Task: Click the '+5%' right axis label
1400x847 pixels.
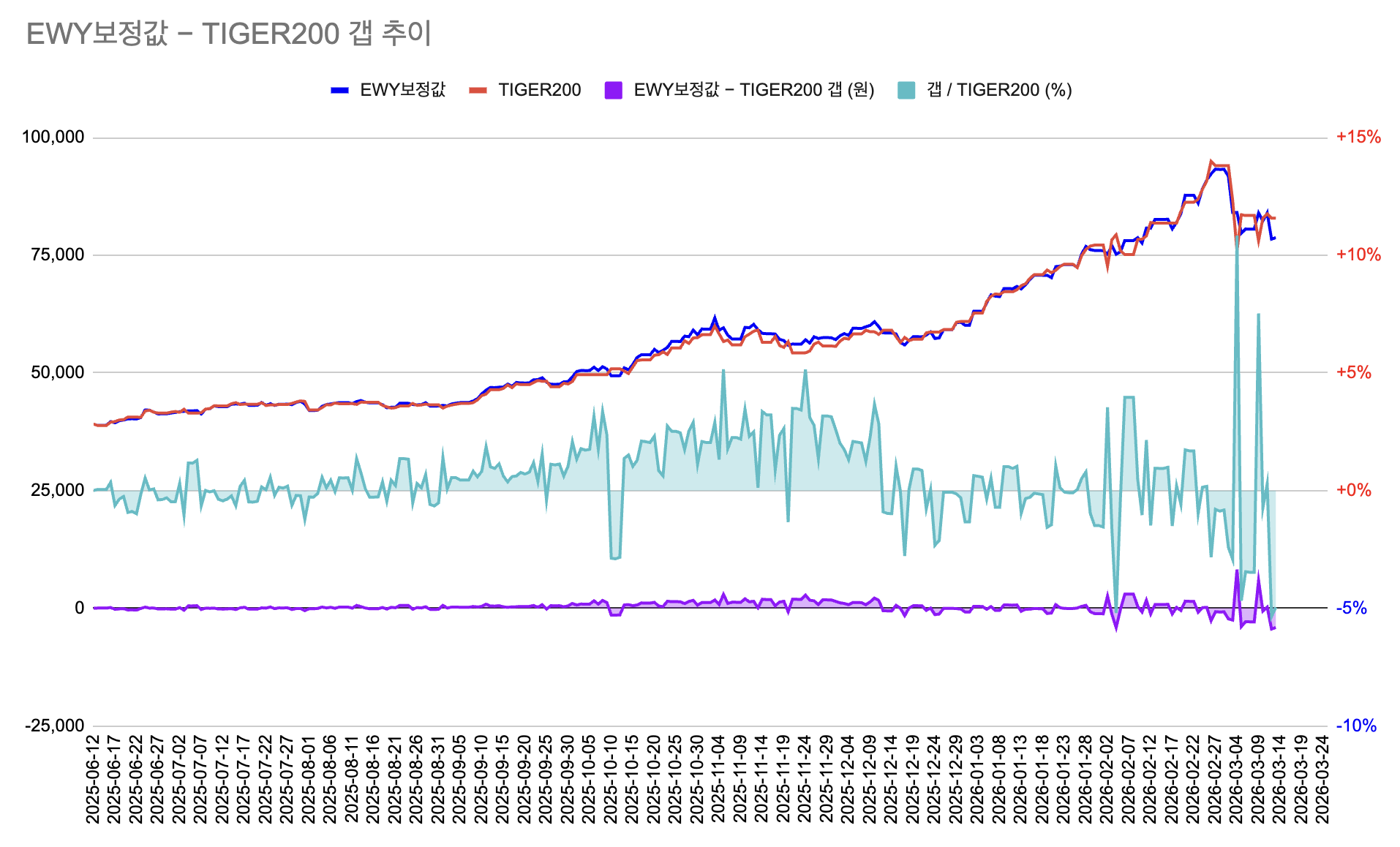Action: 1354,372
